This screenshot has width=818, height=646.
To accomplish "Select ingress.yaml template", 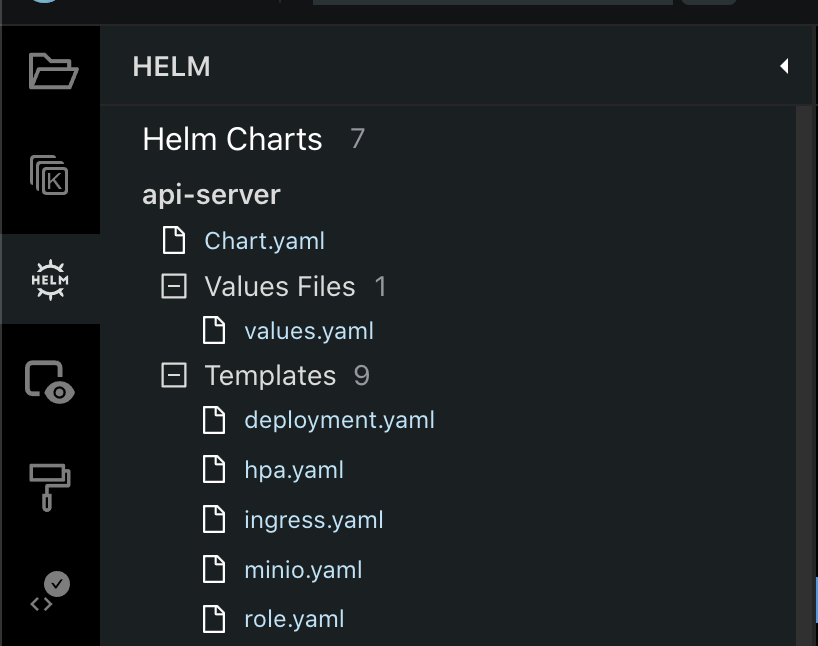I will 313,520.
